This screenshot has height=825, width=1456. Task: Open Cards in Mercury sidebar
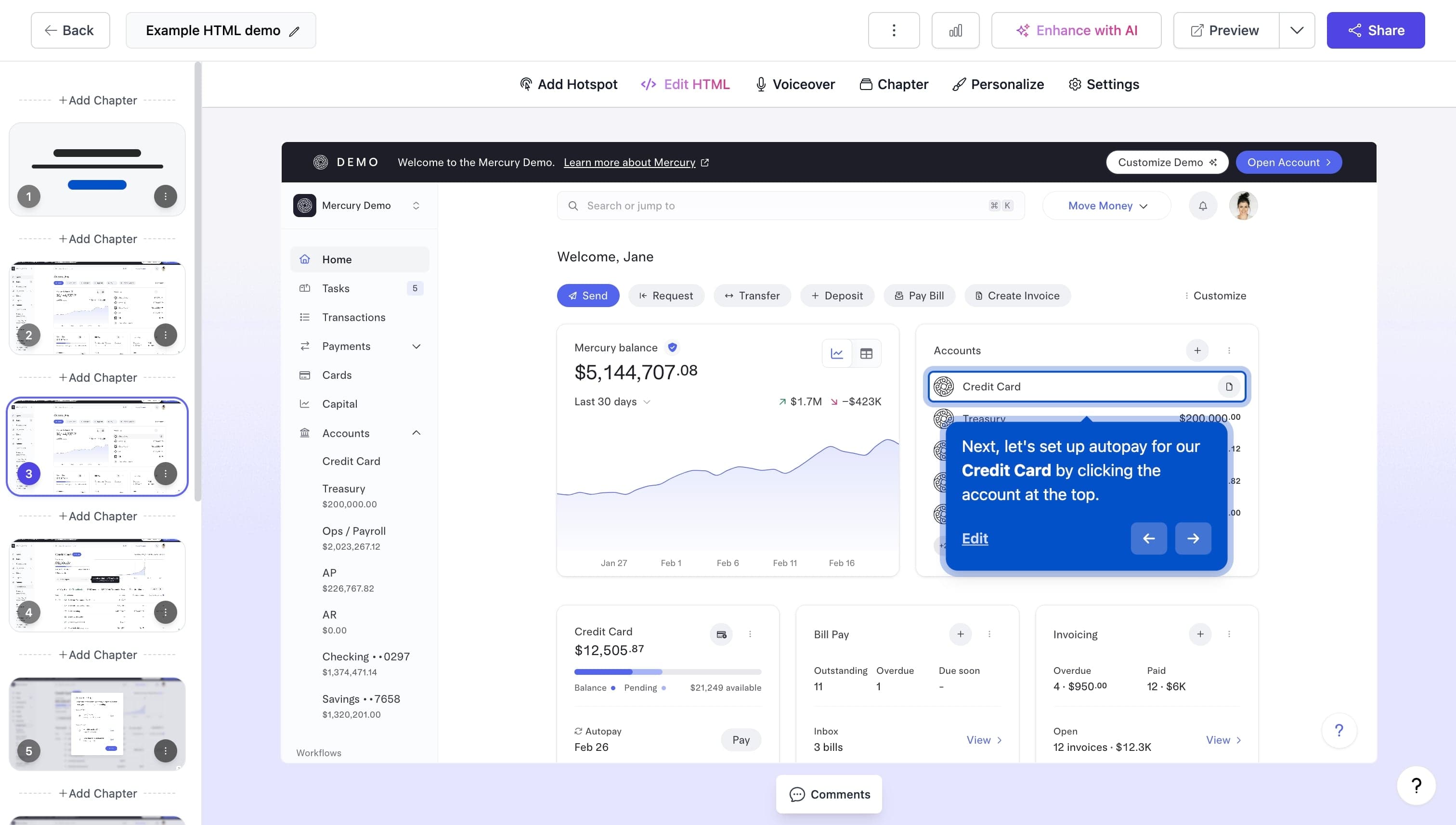(360, 375)
